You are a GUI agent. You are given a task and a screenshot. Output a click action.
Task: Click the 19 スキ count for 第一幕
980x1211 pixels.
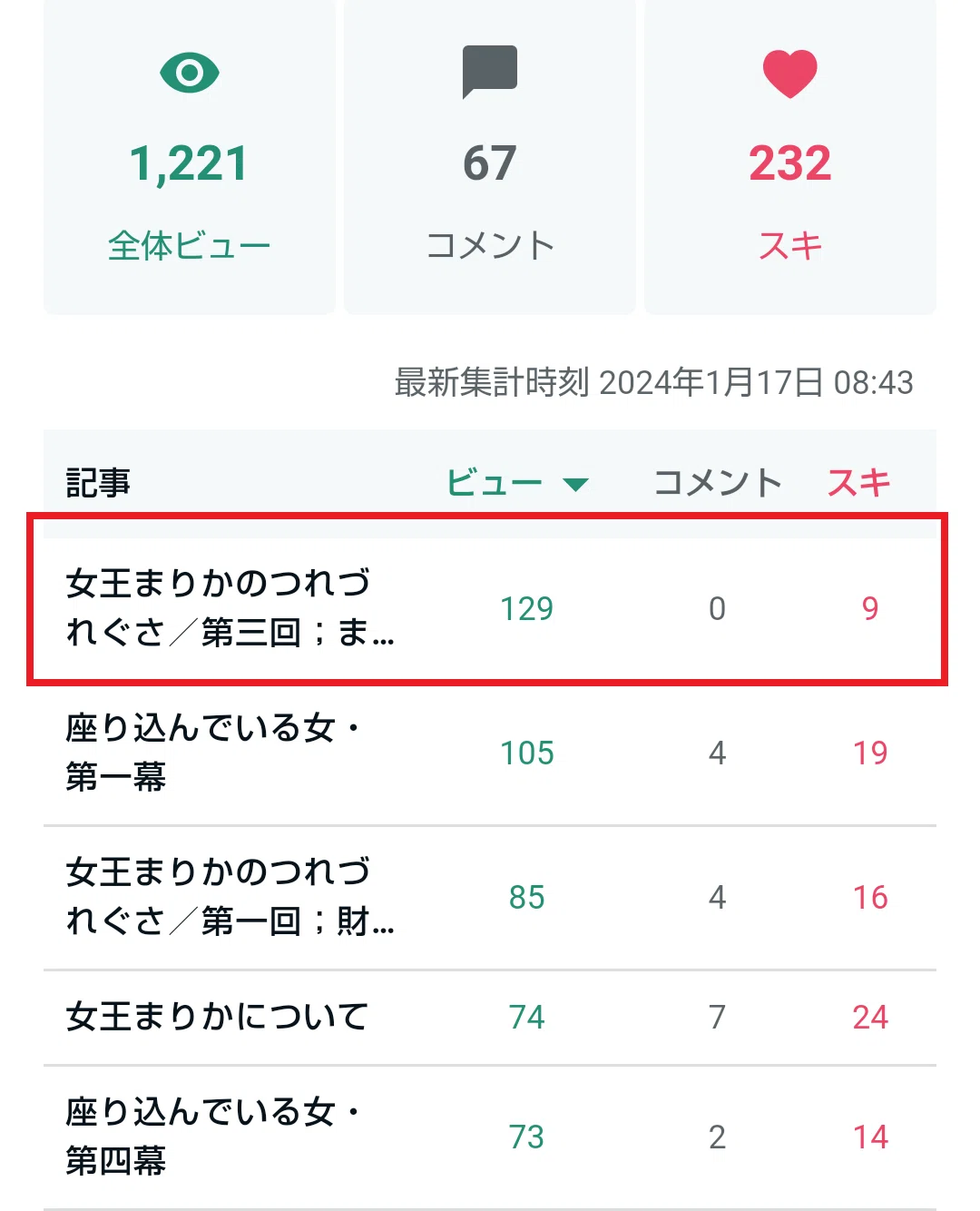tap(870, 753)
